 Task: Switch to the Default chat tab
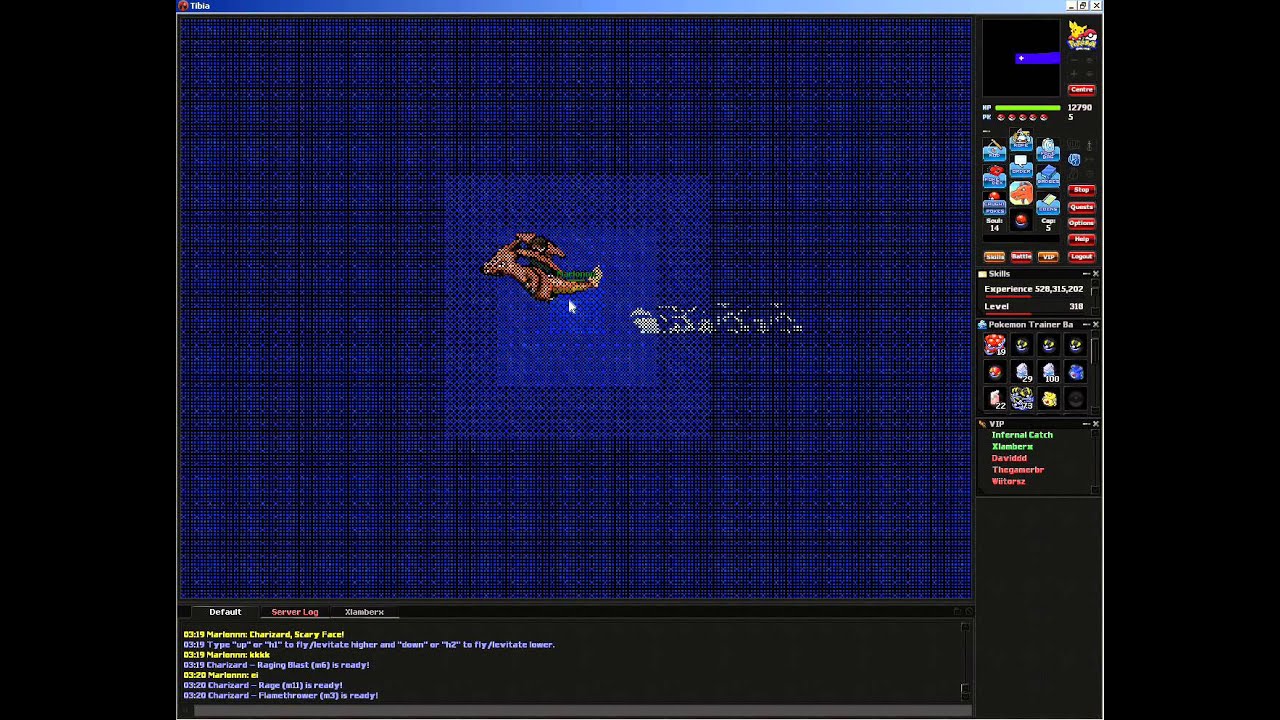225,612
